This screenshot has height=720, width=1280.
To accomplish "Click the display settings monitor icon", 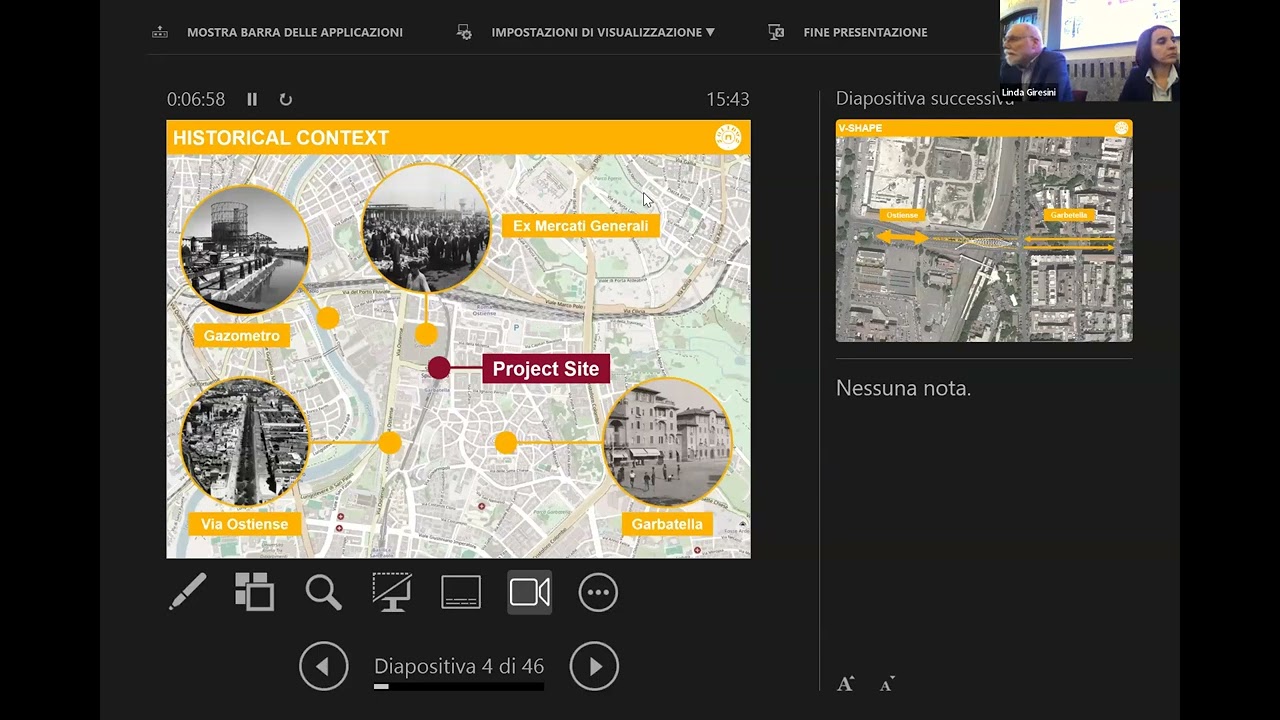I will click(464, 32).
